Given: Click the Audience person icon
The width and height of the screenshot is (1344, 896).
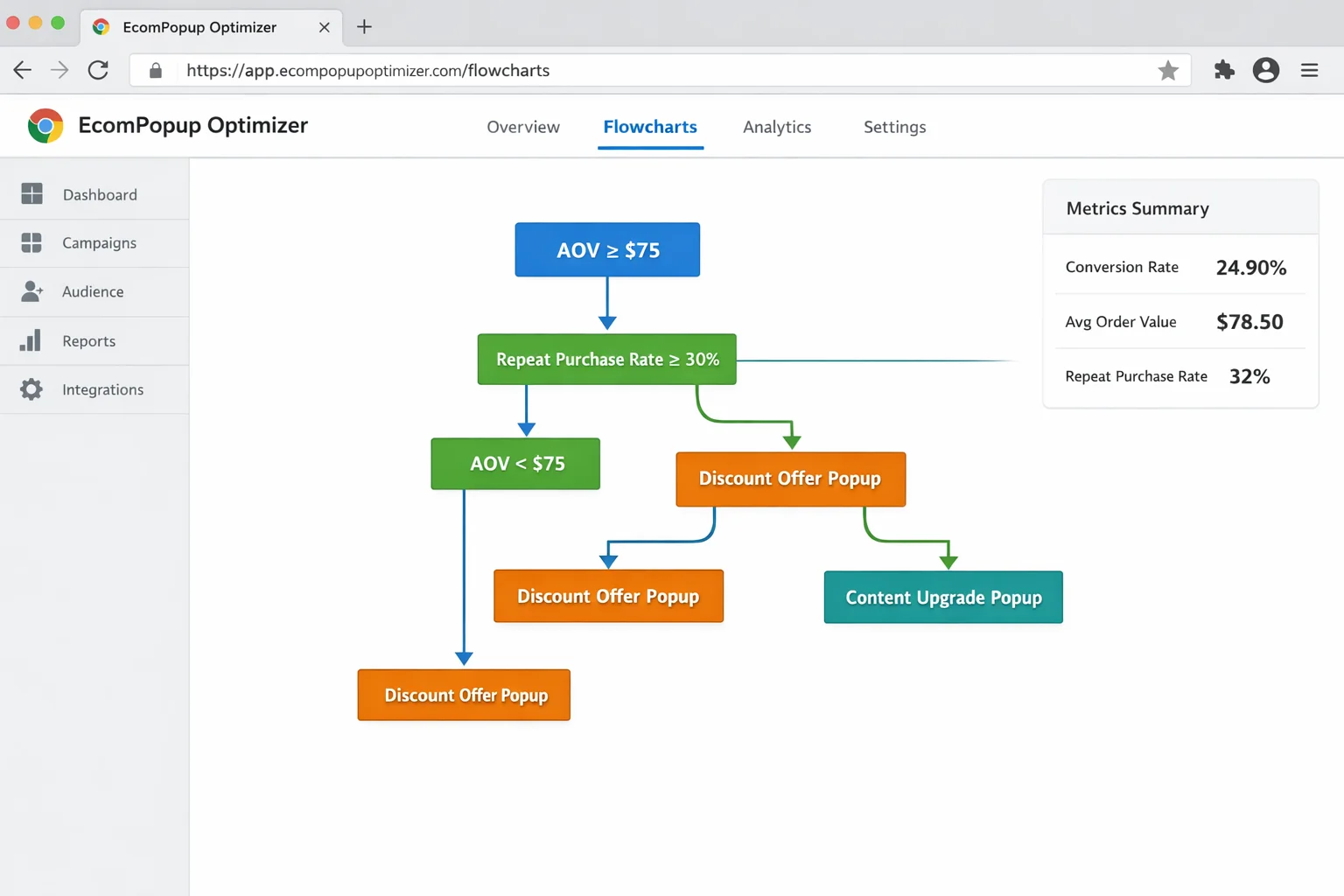Looking at the screenshot, I should [32, 291].
